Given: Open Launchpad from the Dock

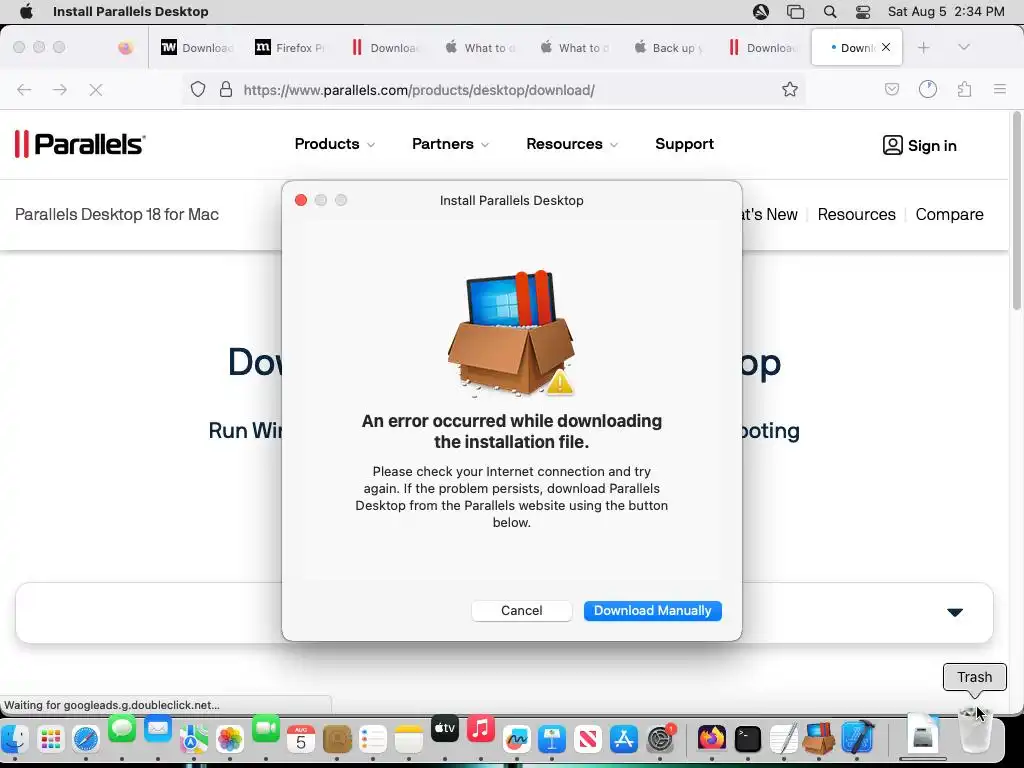Looking at the screenshot, I should [x=50, y=739].
